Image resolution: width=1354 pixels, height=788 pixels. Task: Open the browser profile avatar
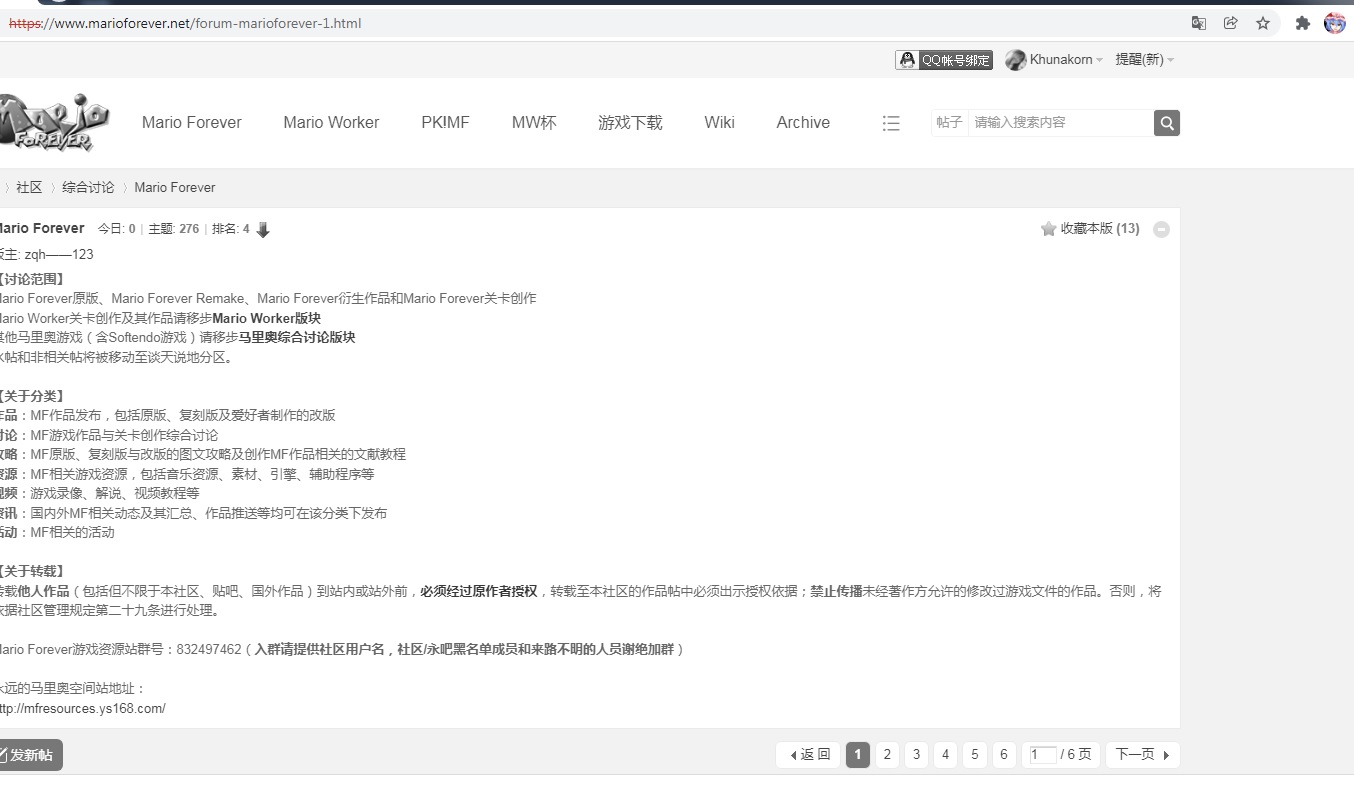coord(1335,23)
